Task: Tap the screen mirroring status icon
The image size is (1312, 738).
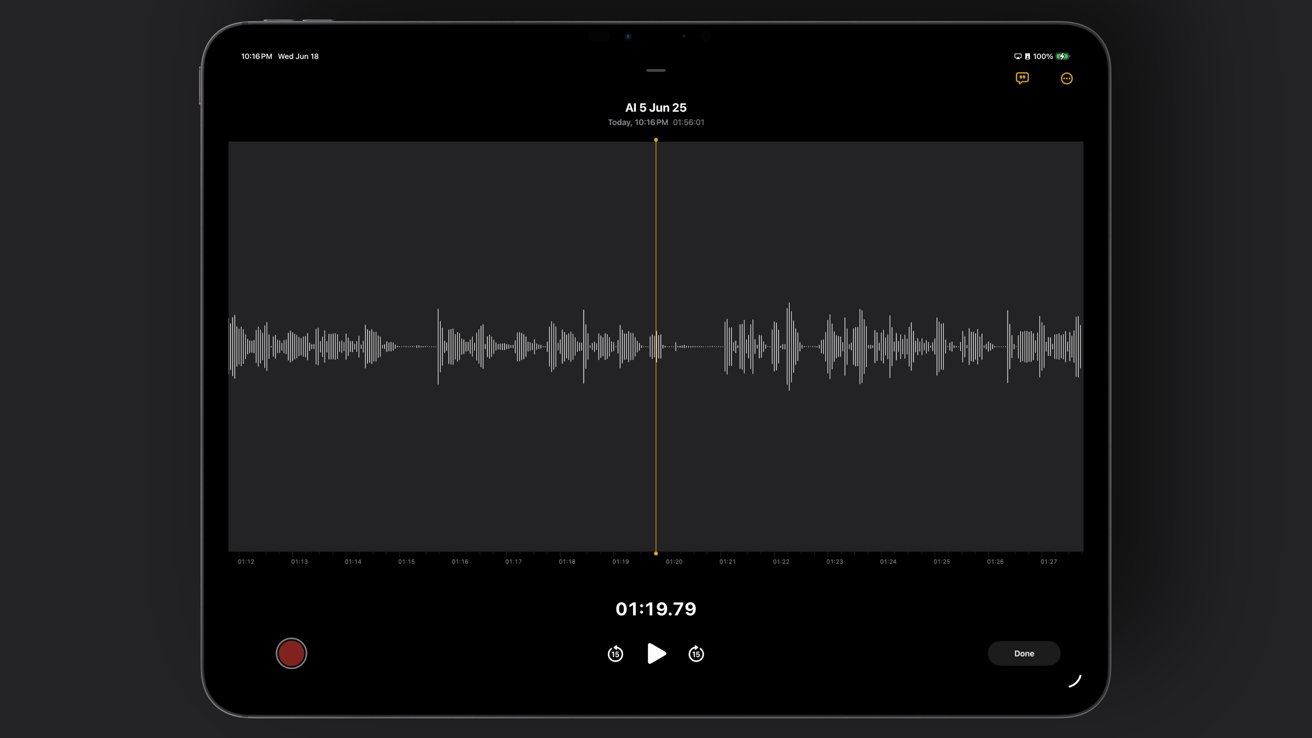Action: [x=1018, y=56]
